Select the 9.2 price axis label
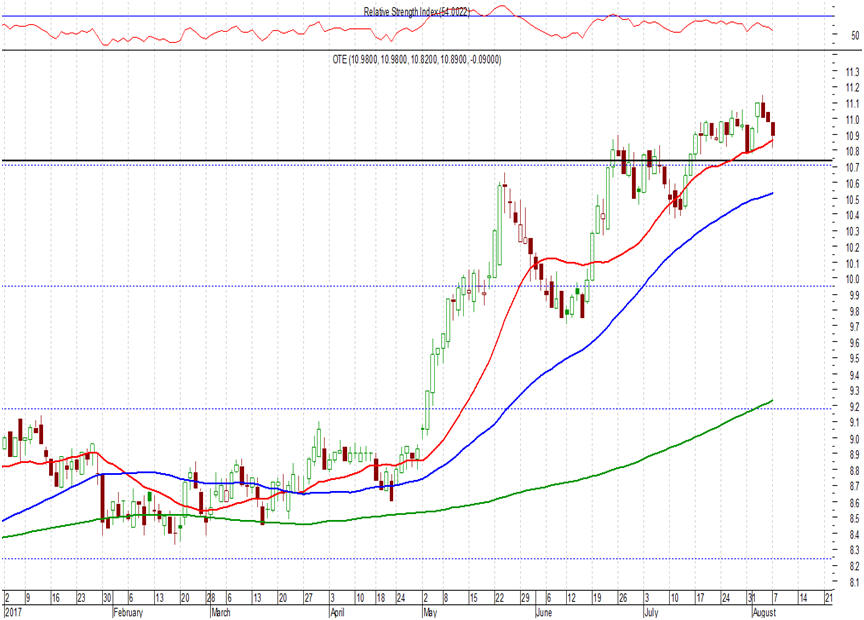This screenshot has height=620, width=864. tap(854, 407)
